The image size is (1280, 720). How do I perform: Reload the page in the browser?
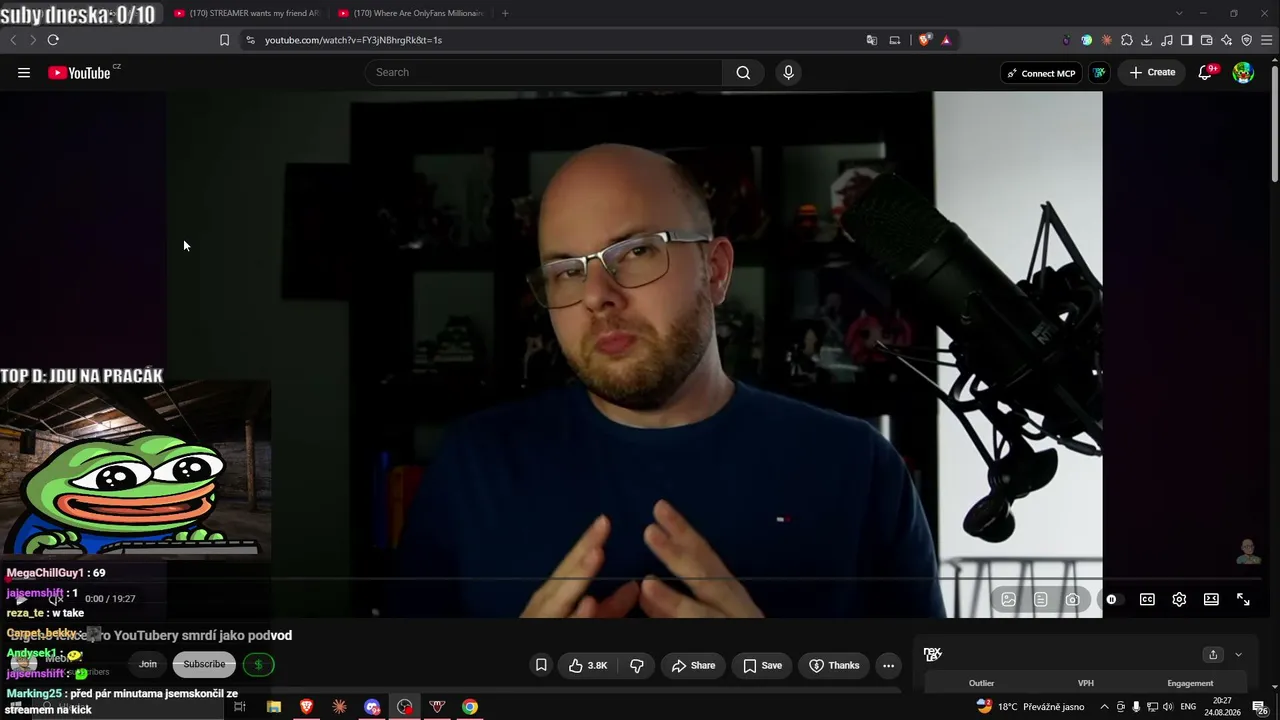coord(53,40)
